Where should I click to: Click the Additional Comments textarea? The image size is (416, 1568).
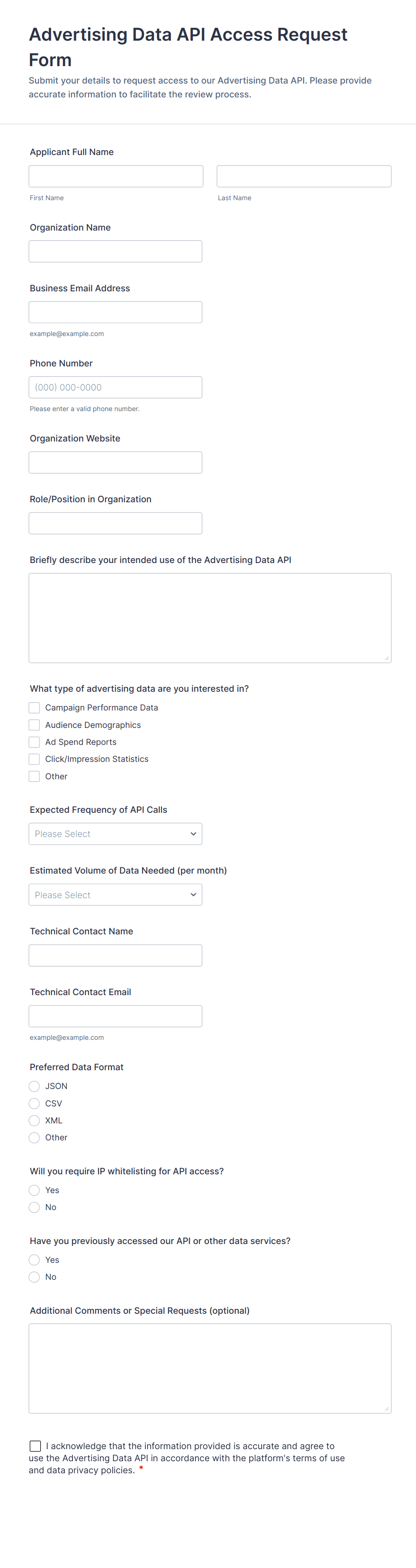point(209,1368)
